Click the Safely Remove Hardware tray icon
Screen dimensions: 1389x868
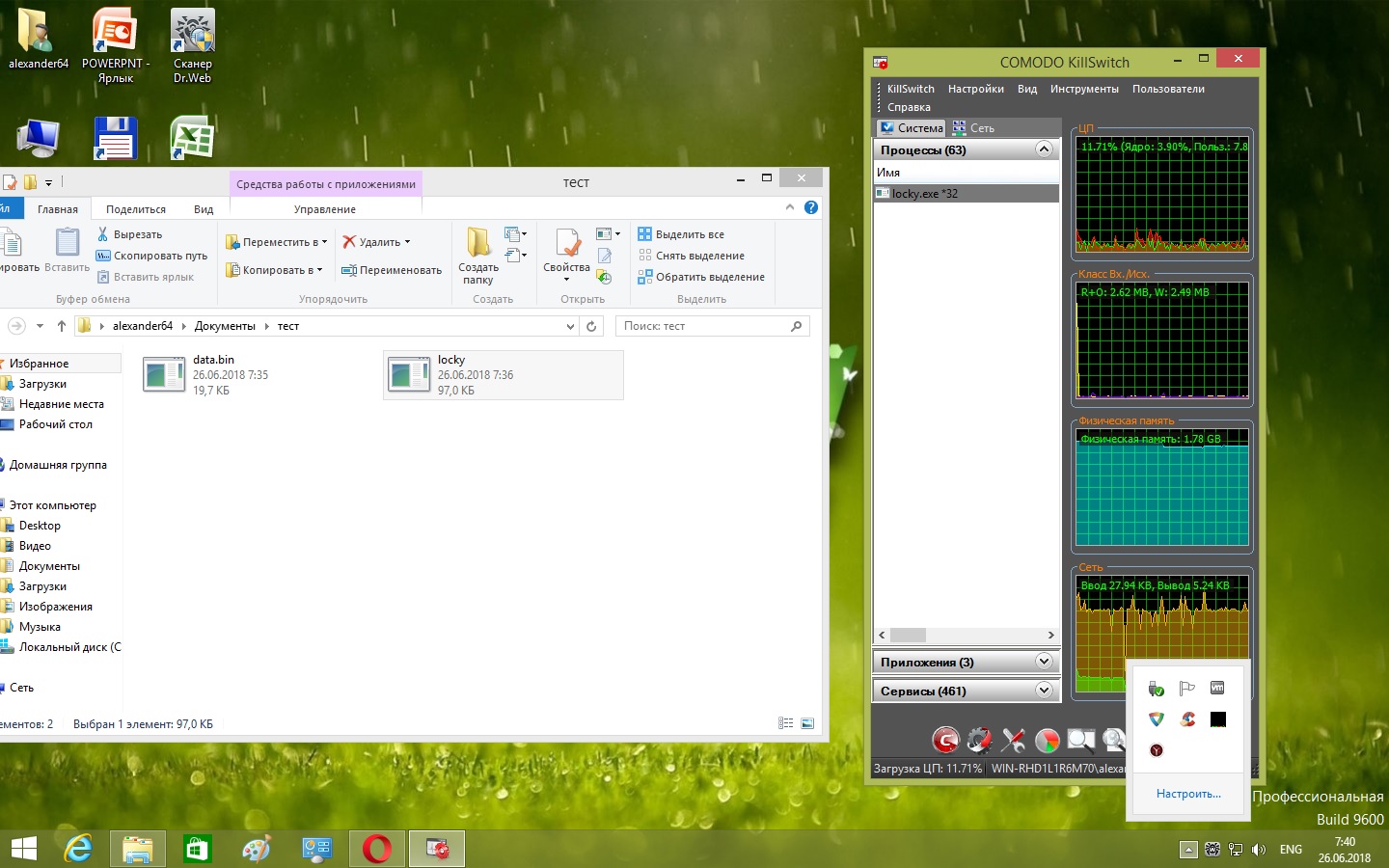coord(1156,689)
